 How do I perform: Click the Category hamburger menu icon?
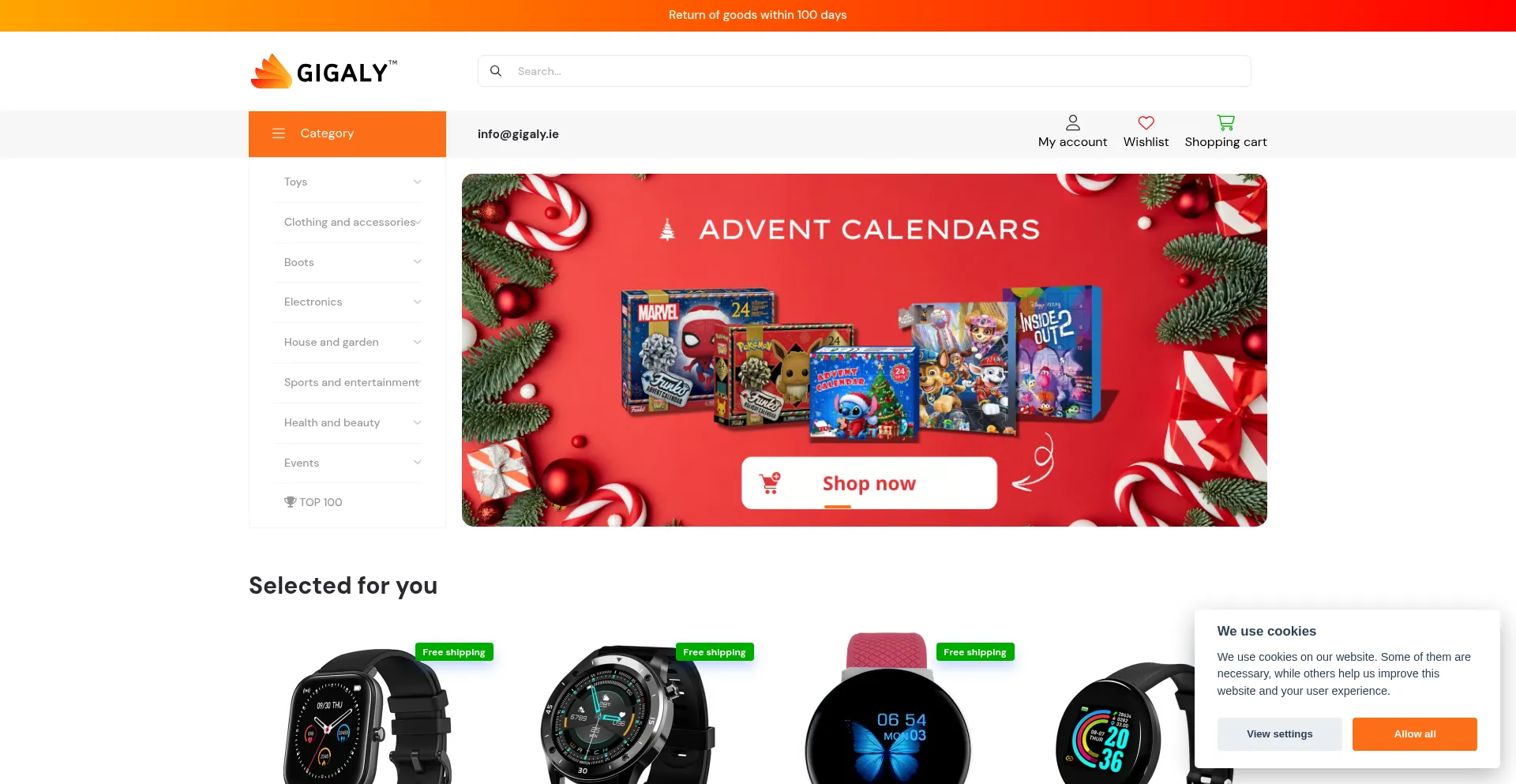(279, 133)
